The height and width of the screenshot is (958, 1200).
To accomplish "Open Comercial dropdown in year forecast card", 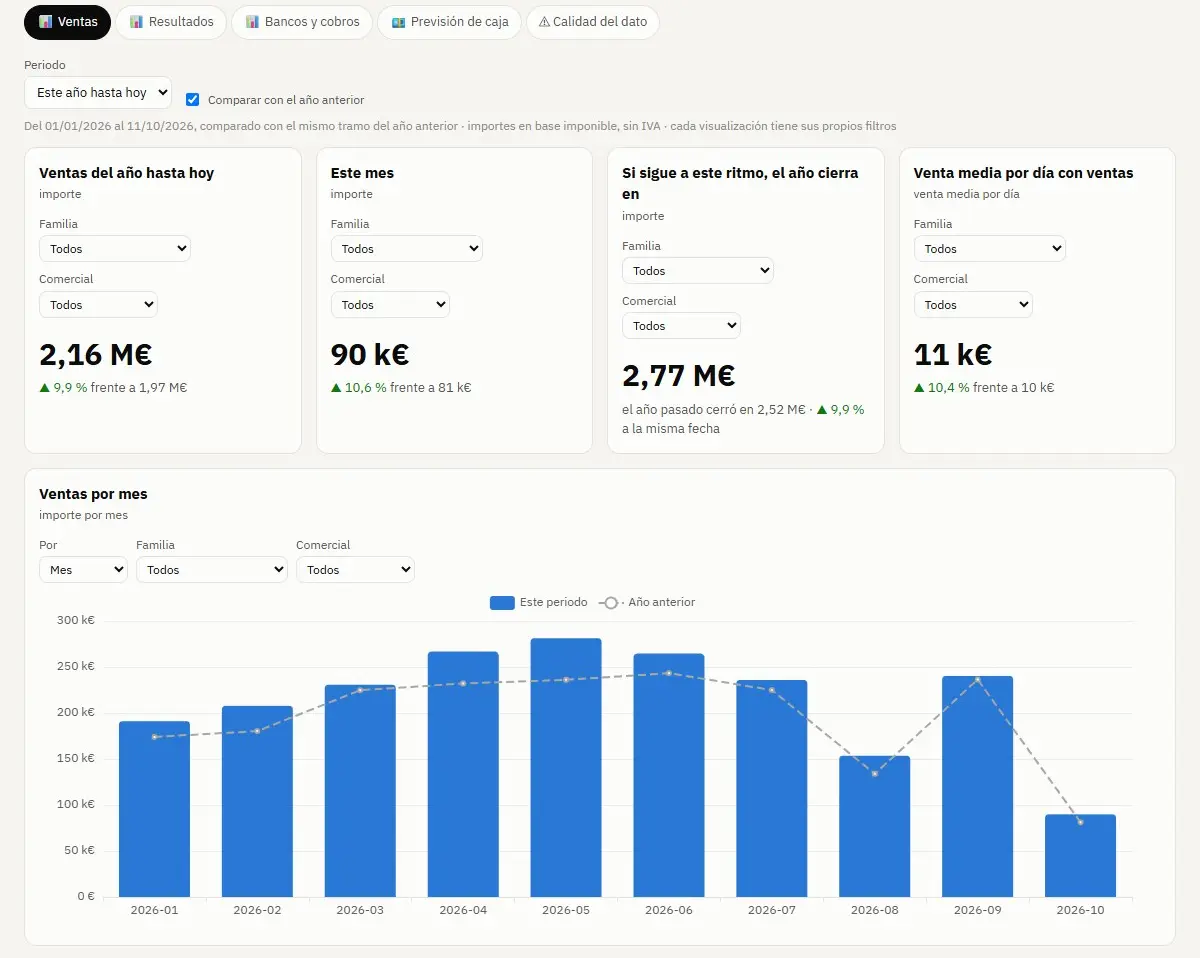I will coord(681,326).
